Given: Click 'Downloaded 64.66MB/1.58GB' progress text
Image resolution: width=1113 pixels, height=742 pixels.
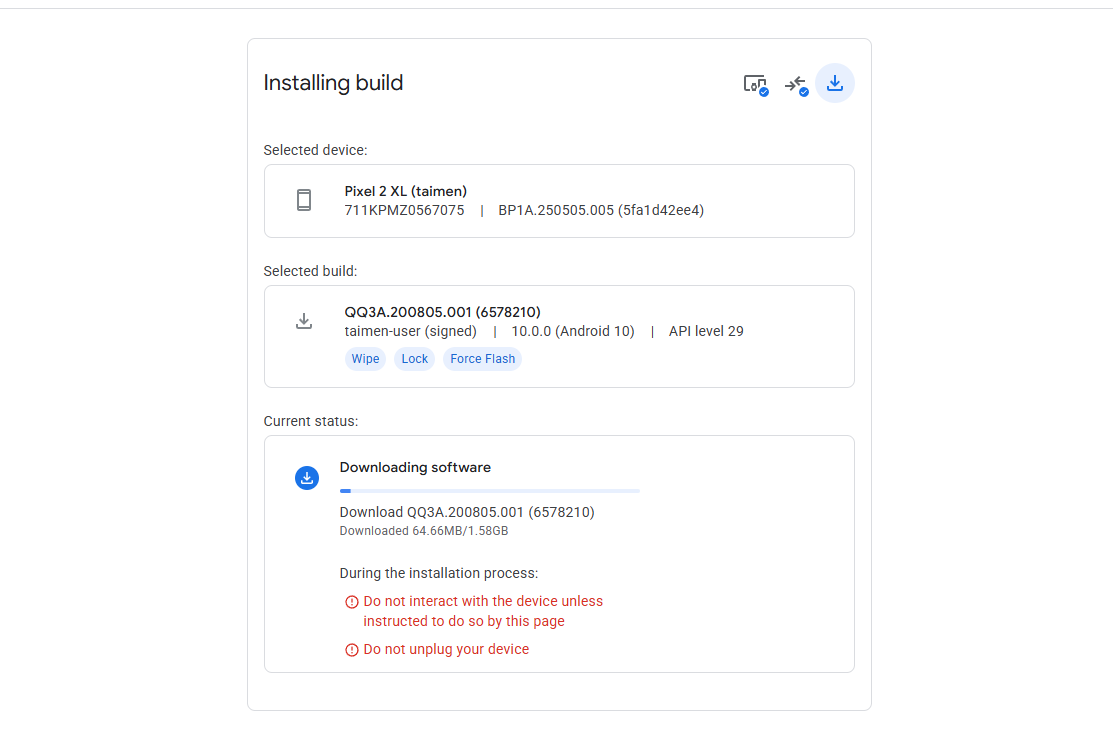Looking at the screenshot, I should click(x=424, y=531).
